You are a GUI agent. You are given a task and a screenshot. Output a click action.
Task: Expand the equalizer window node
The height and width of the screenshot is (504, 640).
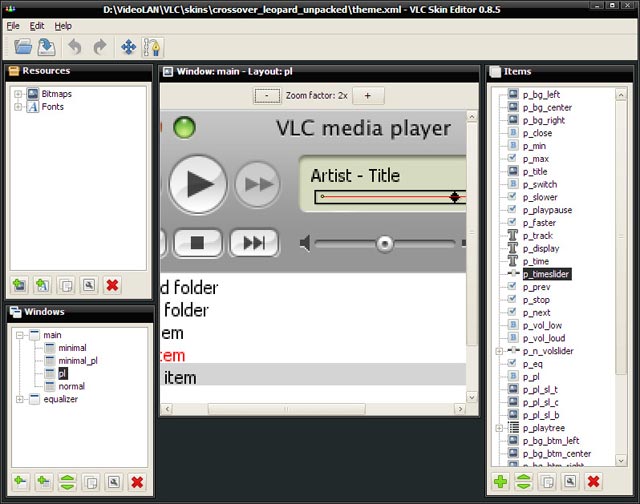pyautogui.click(x=18, y=399)
